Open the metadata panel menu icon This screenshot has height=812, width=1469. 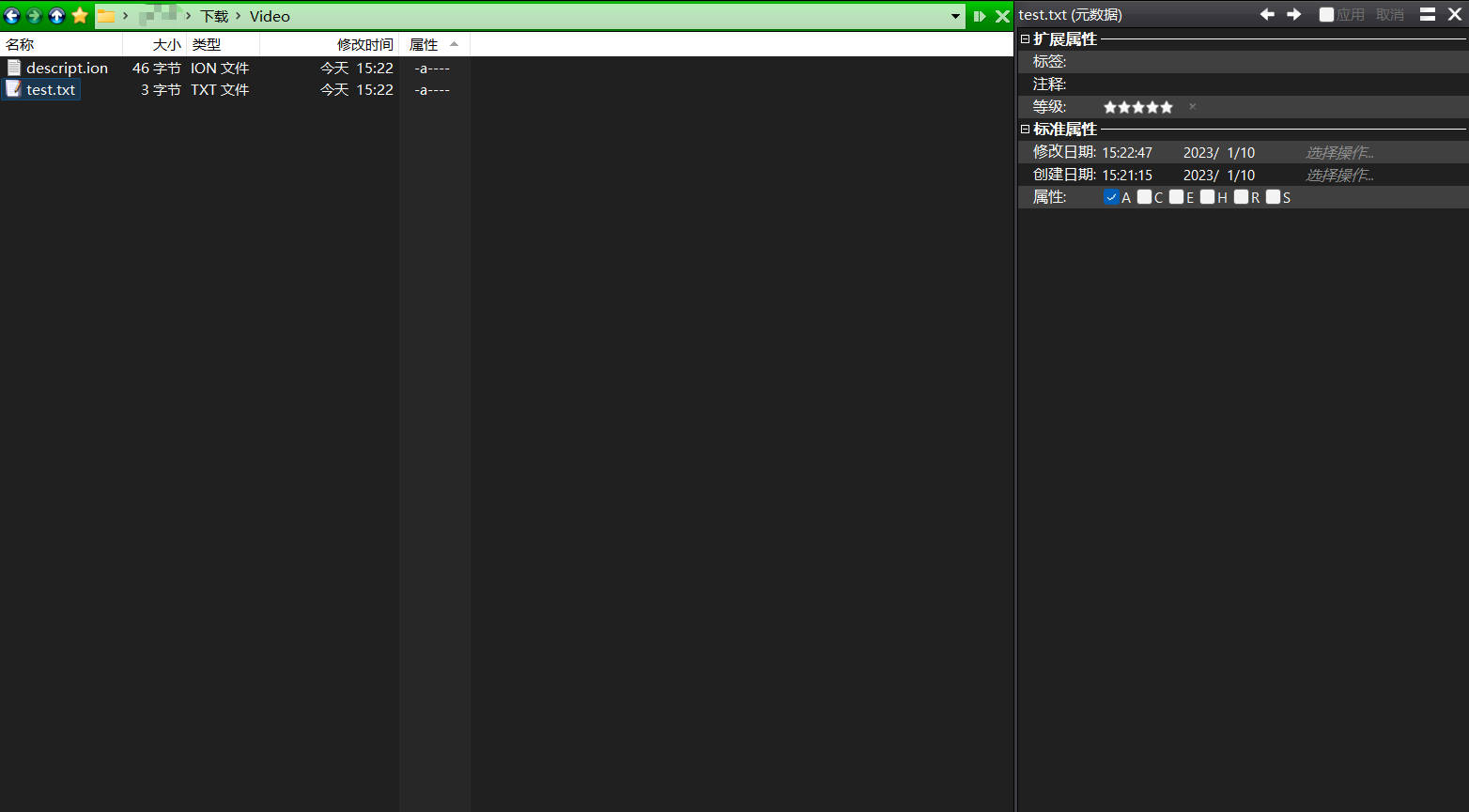tap(1427, 15)
